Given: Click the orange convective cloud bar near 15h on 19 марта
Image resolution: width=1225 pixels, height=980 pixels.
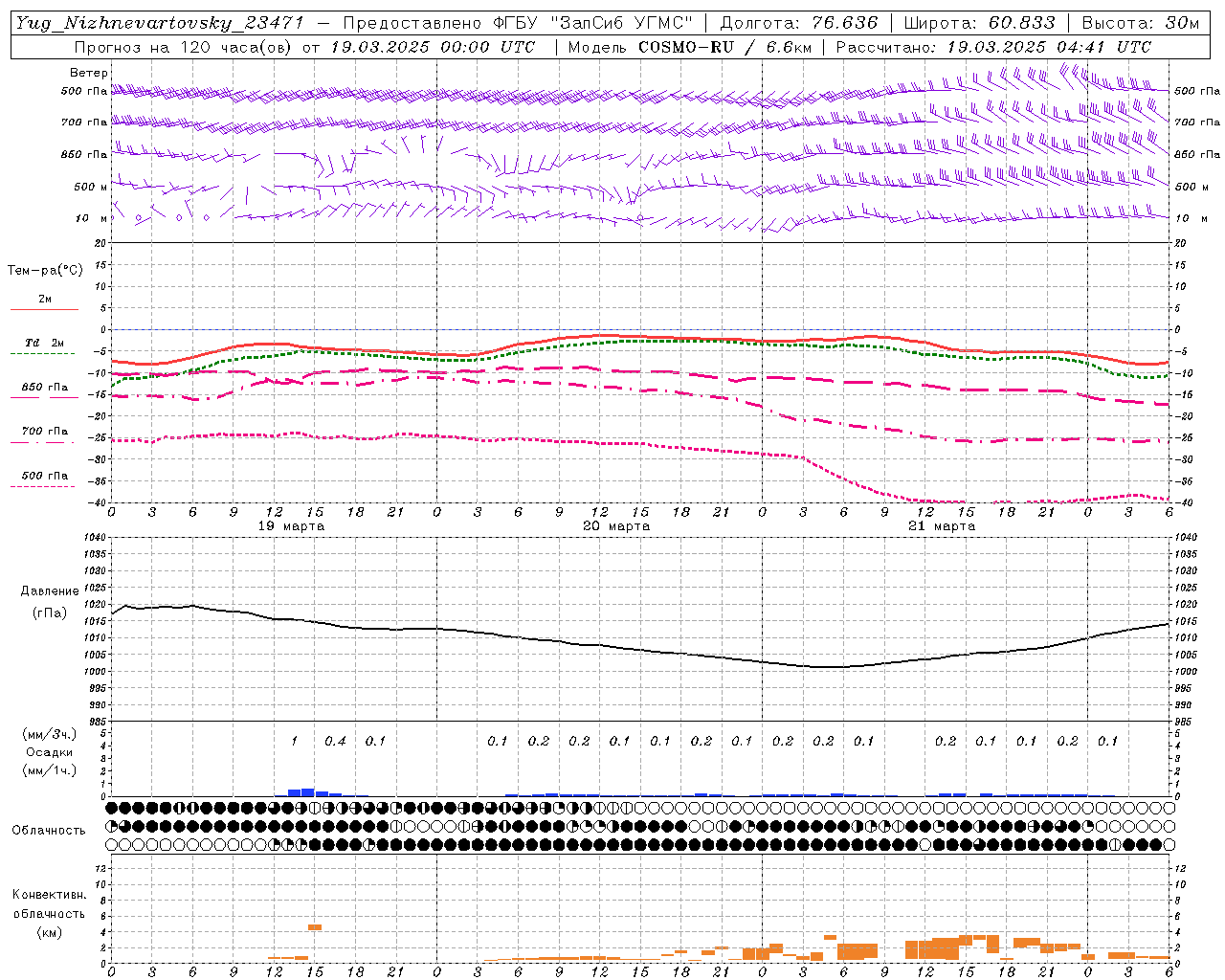Looking at the screenshot, I should [x=315, y=927].
